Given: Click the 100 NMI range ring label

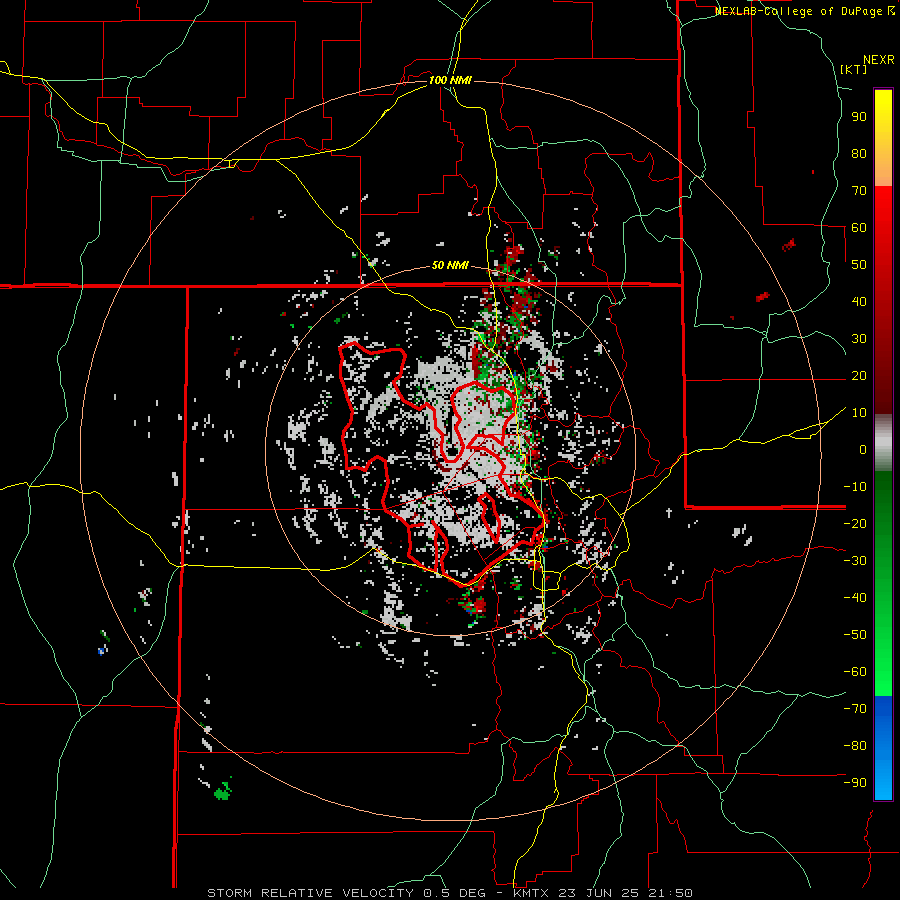Looking at the screenshot, I should 450,80.
